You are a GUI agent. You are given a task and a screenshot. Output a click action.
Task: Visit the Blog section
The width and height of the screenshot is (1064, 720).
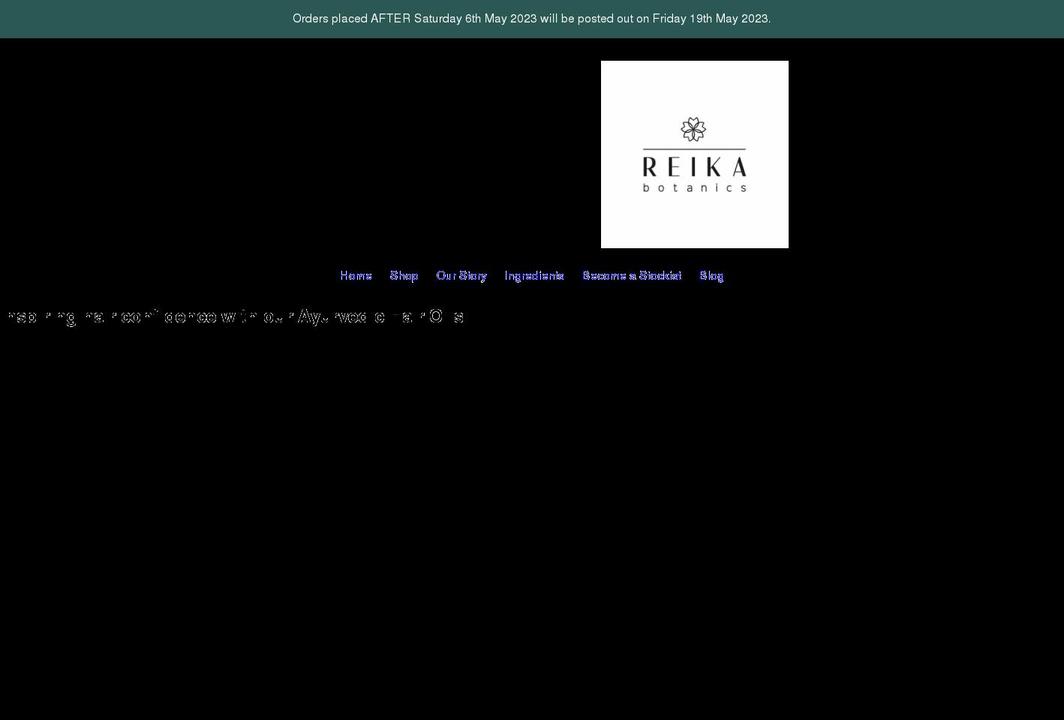pos(712,274)
